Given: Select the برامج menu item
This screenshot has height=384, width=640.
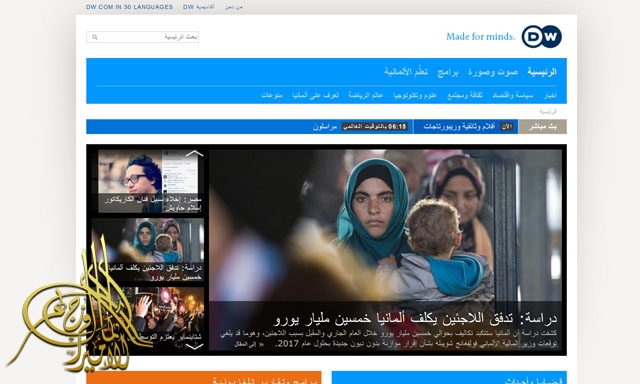Looking at the screenshot, I should [448, 72].
